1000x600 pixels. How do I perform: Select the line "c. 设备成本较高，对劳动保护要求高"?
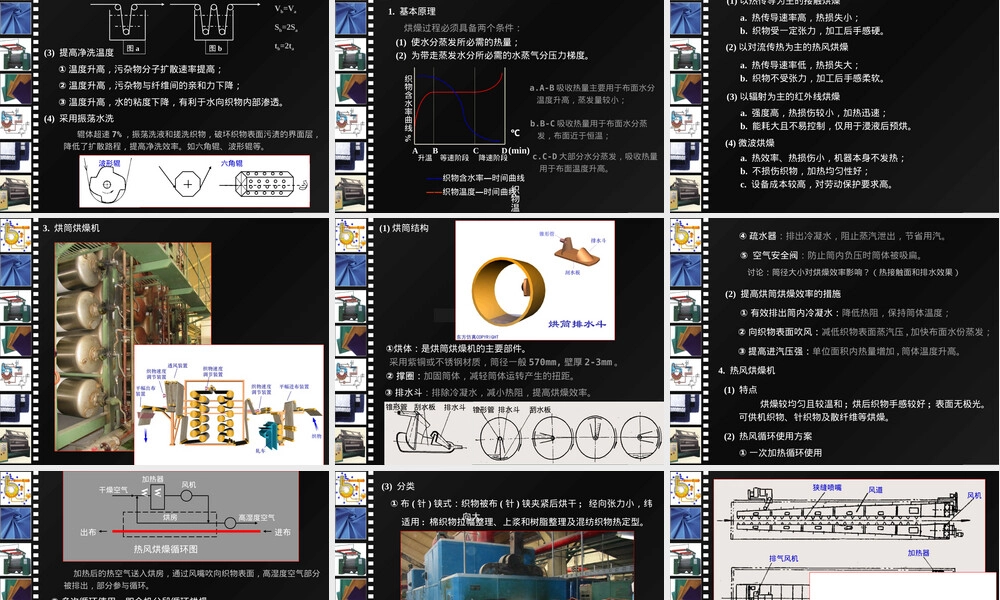[x=817, y=184]
